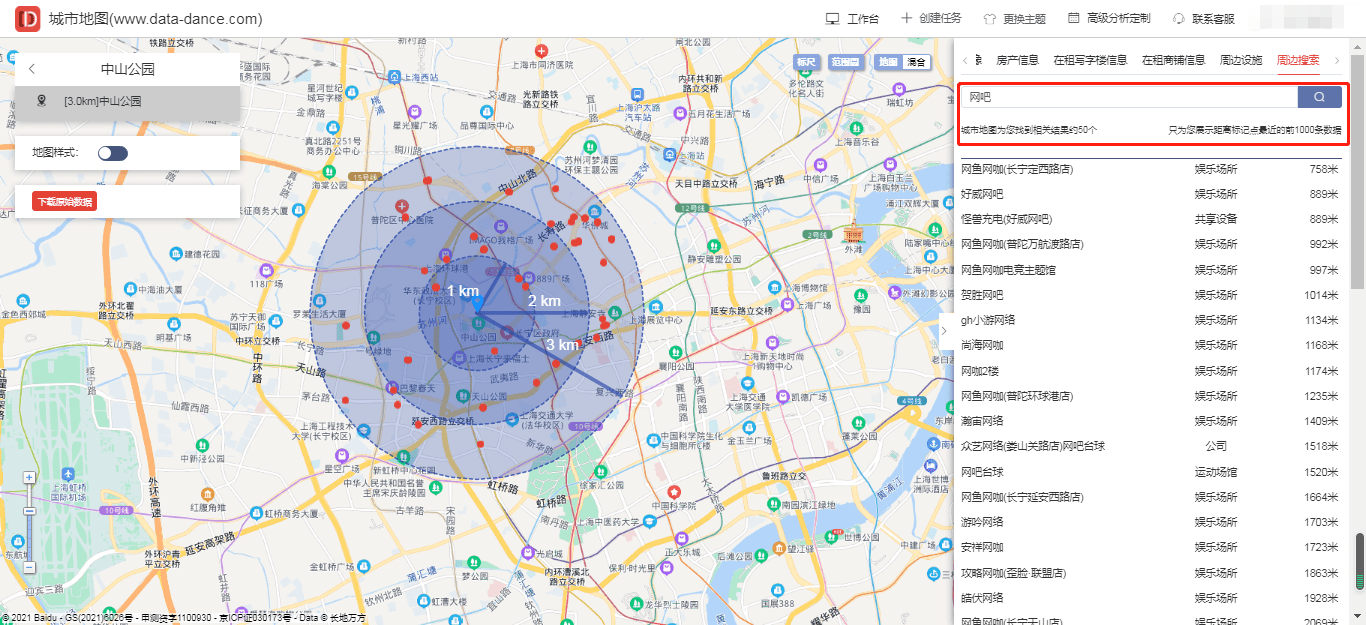Click the 2 km radius label
This screenshot has height=625, width=1366.
[x=544, y=301]
